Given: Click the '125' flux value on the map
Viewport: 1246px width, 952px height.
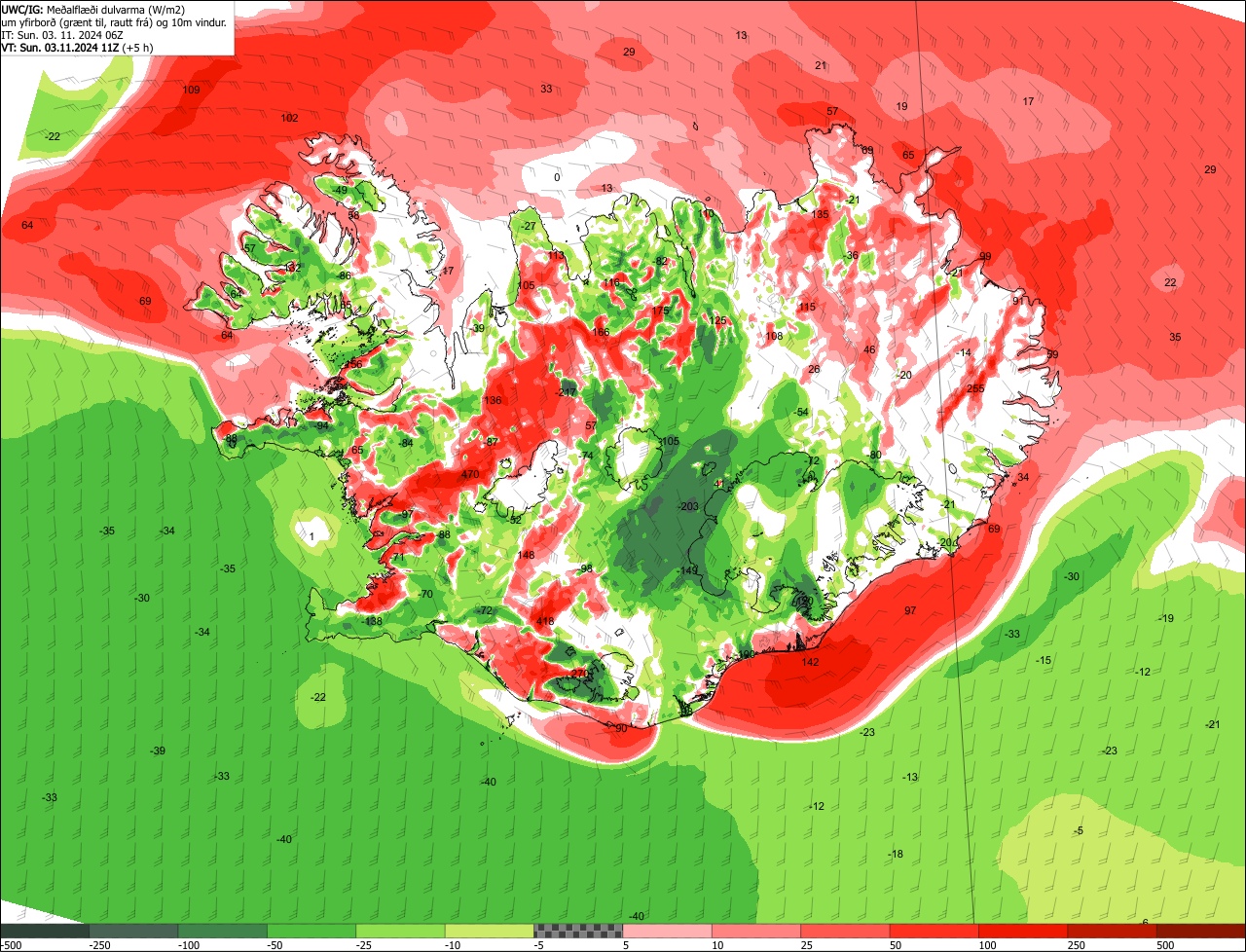Looking at the screenshot, I should pos(718,320).
